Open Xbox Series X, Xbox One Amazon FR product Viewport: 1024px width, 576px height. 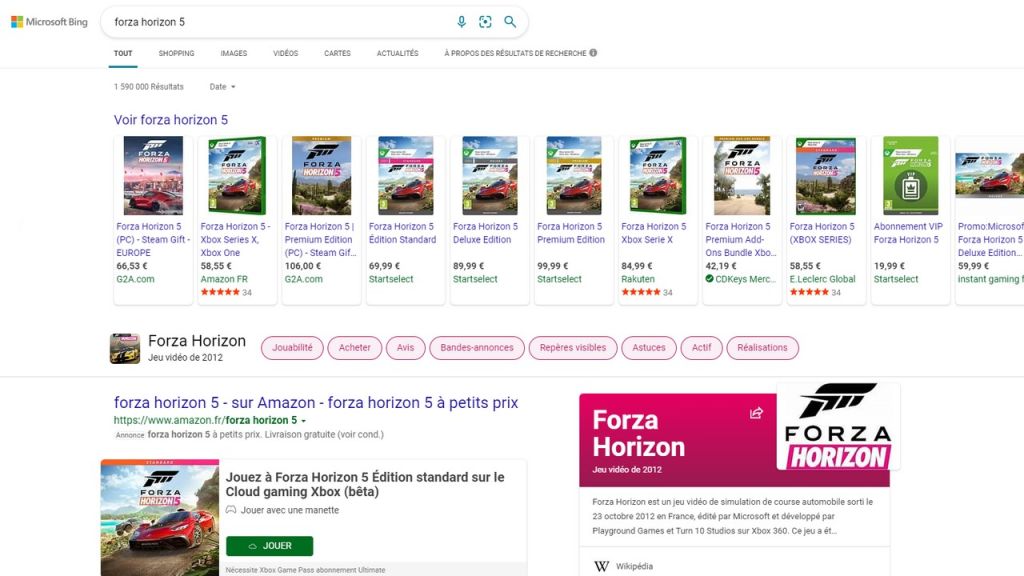coord(236,239)
